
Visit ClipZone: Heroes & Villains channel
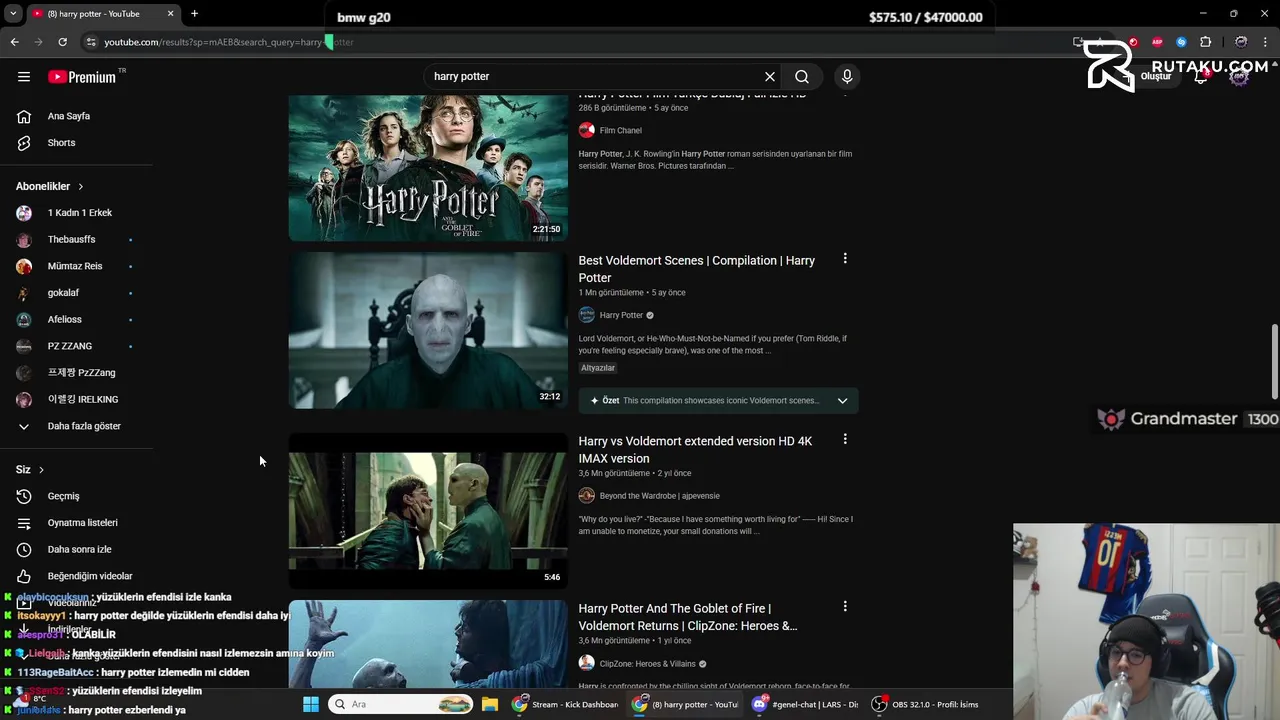(647, 664)
